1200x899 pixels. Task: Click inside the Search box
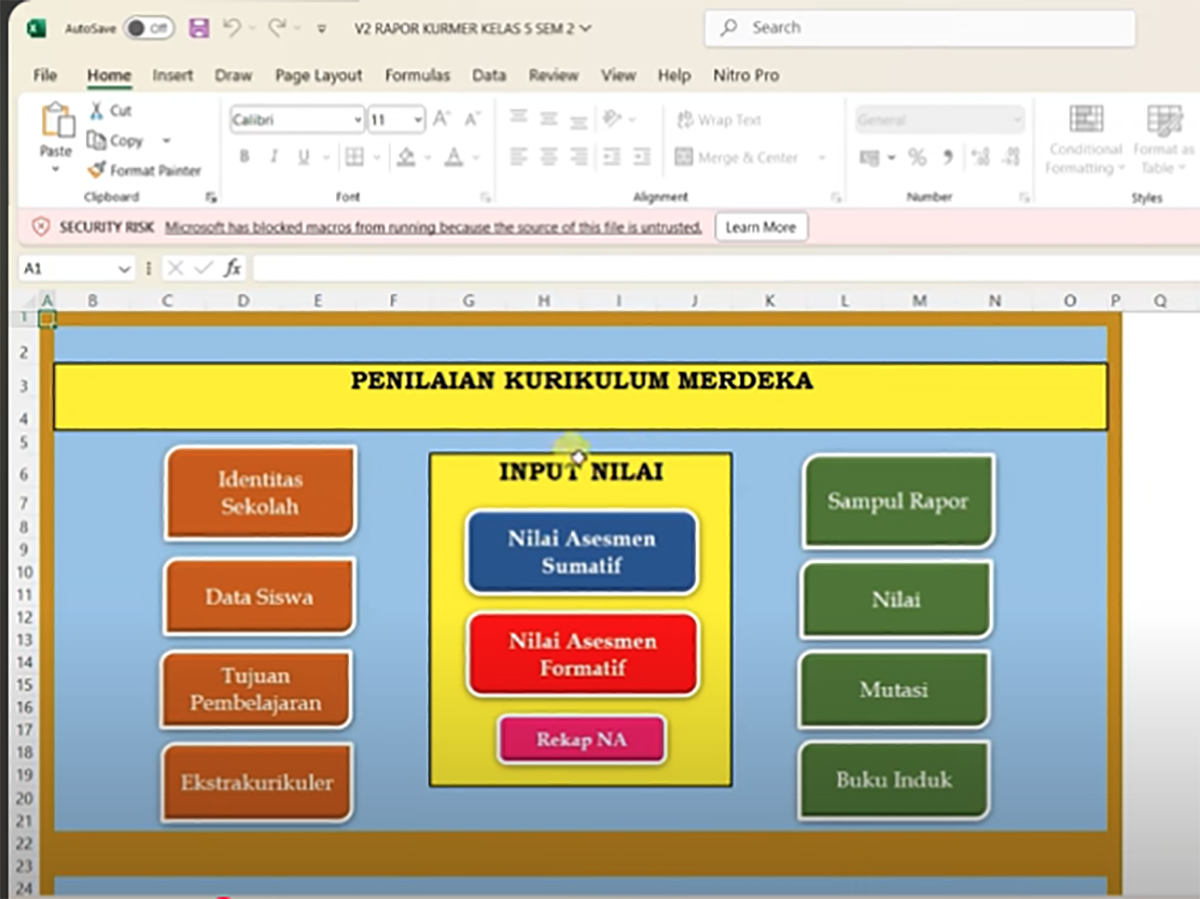click(x=920, y=28)
